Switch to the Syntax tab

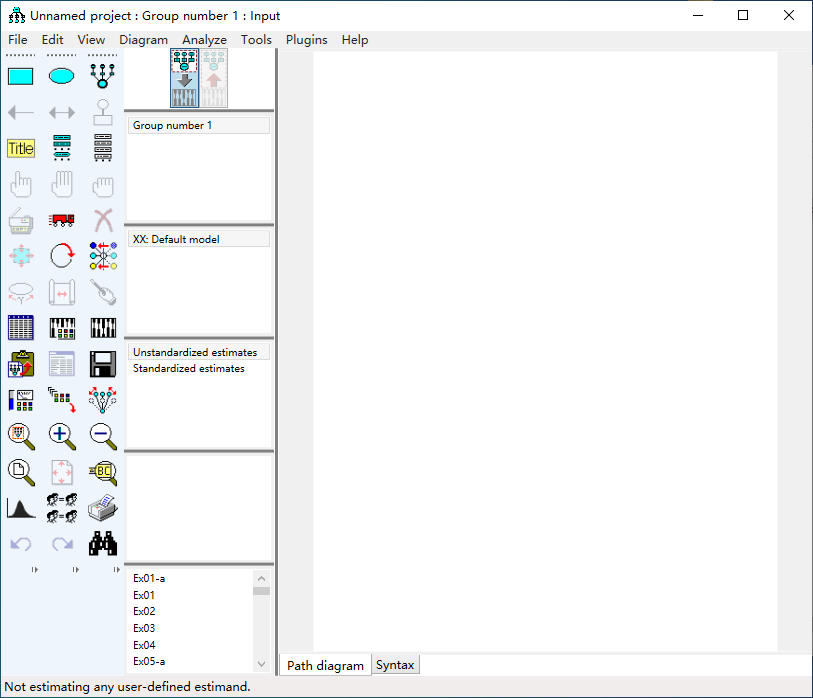pyautogui.click(x=395, y=665)
